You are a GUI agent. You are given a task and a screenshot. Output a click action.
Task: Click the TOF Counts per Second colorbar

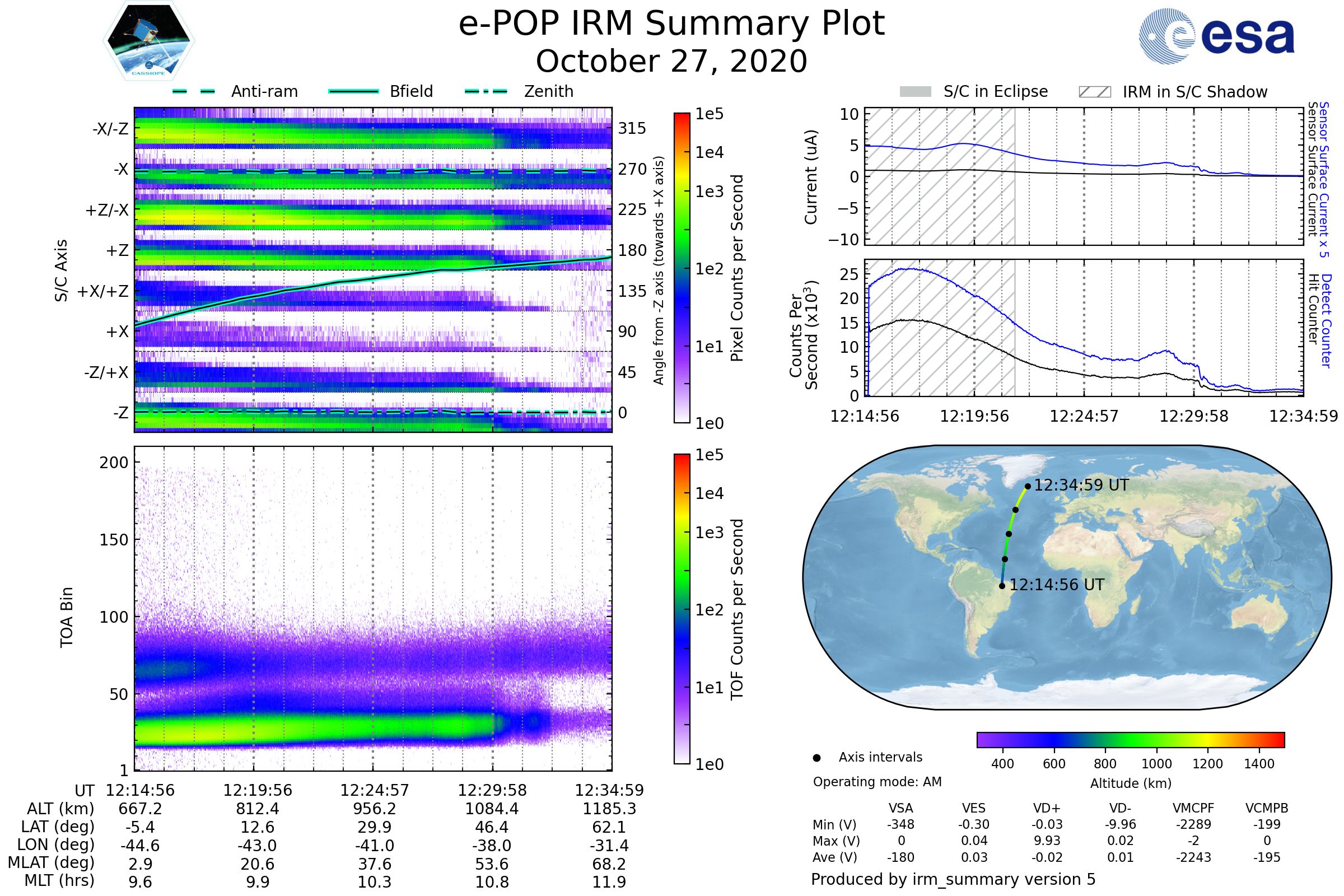click(x=682, y=609)
